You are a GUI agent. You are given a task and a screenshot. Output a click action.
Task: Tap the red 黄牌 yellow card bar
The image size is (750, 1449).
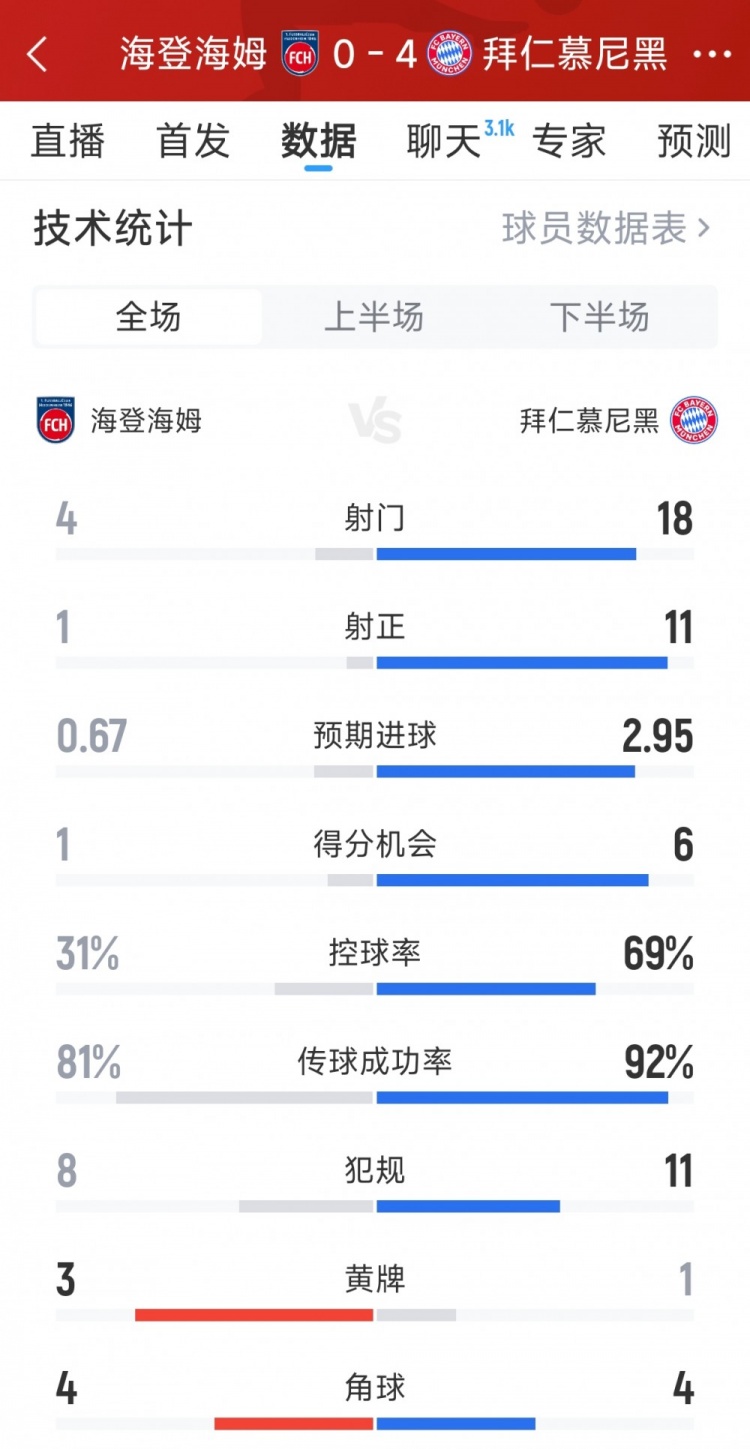(x=254, y=1315)
